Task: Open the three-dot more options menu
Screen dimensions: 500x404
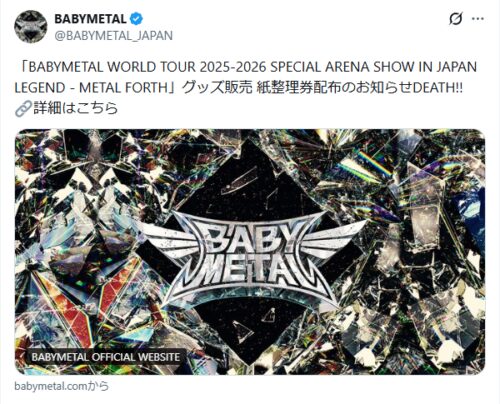Action: (478, 19)
